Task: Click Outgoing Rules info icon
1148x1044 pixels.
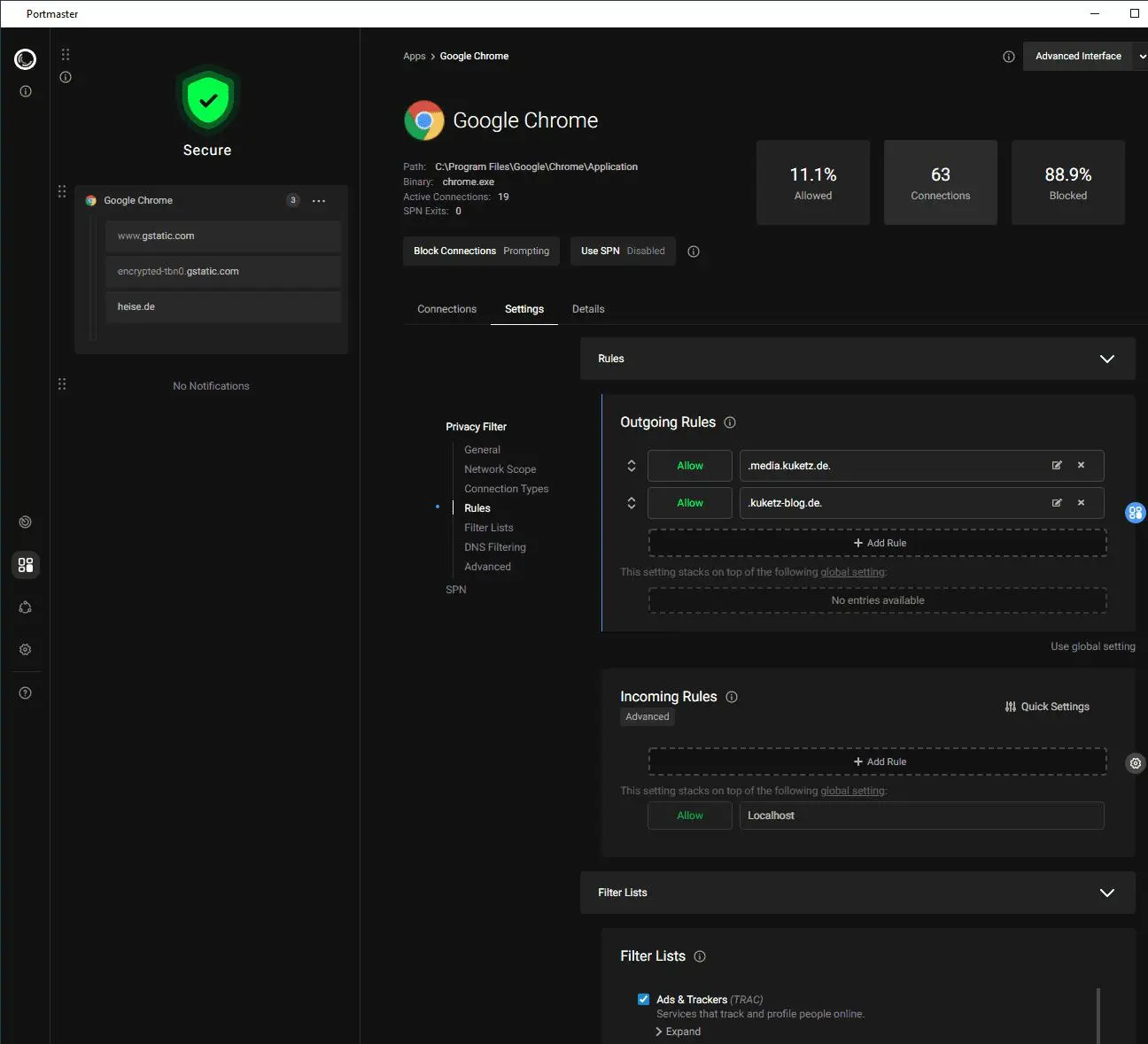Action: click(730, 422)
